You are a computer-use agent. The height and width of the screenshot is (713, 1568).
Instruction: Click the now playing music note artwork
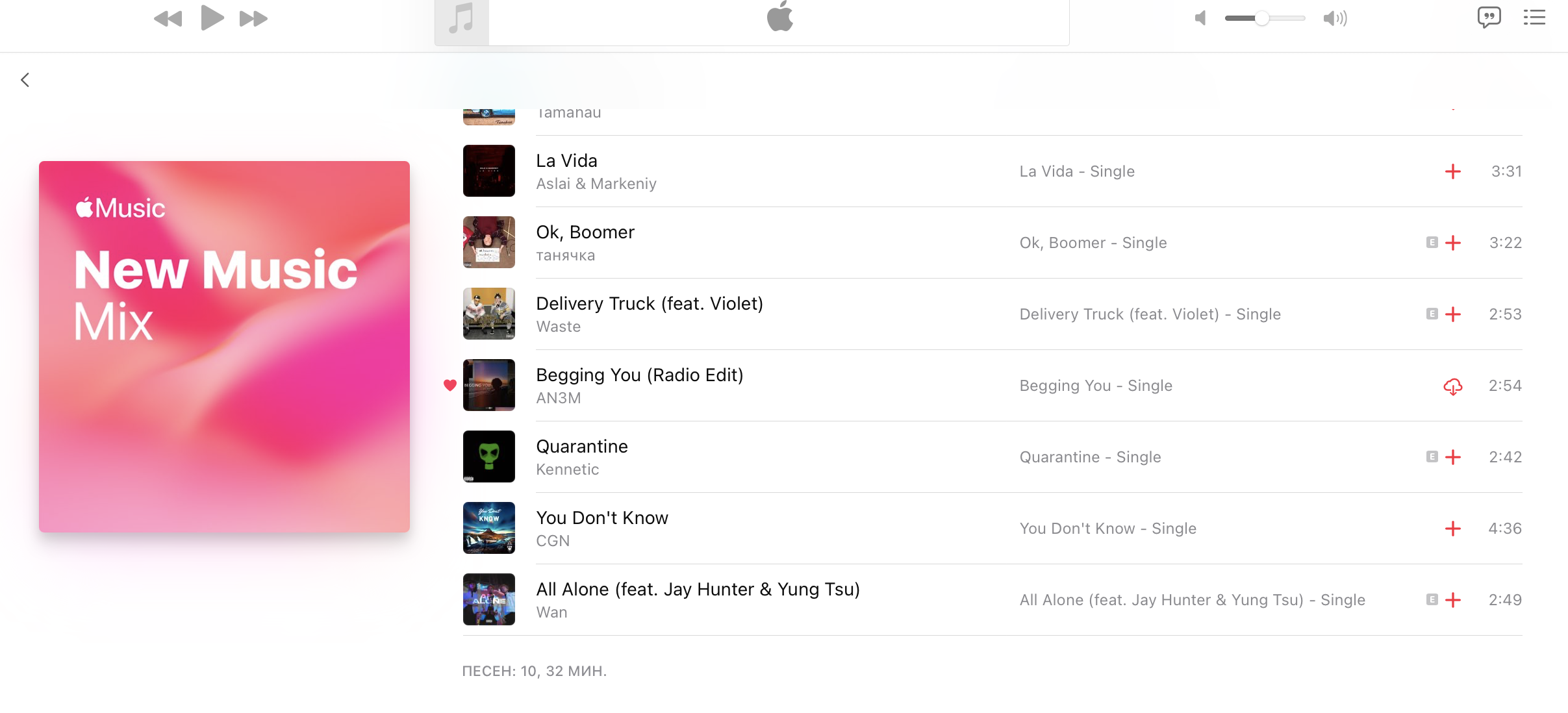click(462, 21)
